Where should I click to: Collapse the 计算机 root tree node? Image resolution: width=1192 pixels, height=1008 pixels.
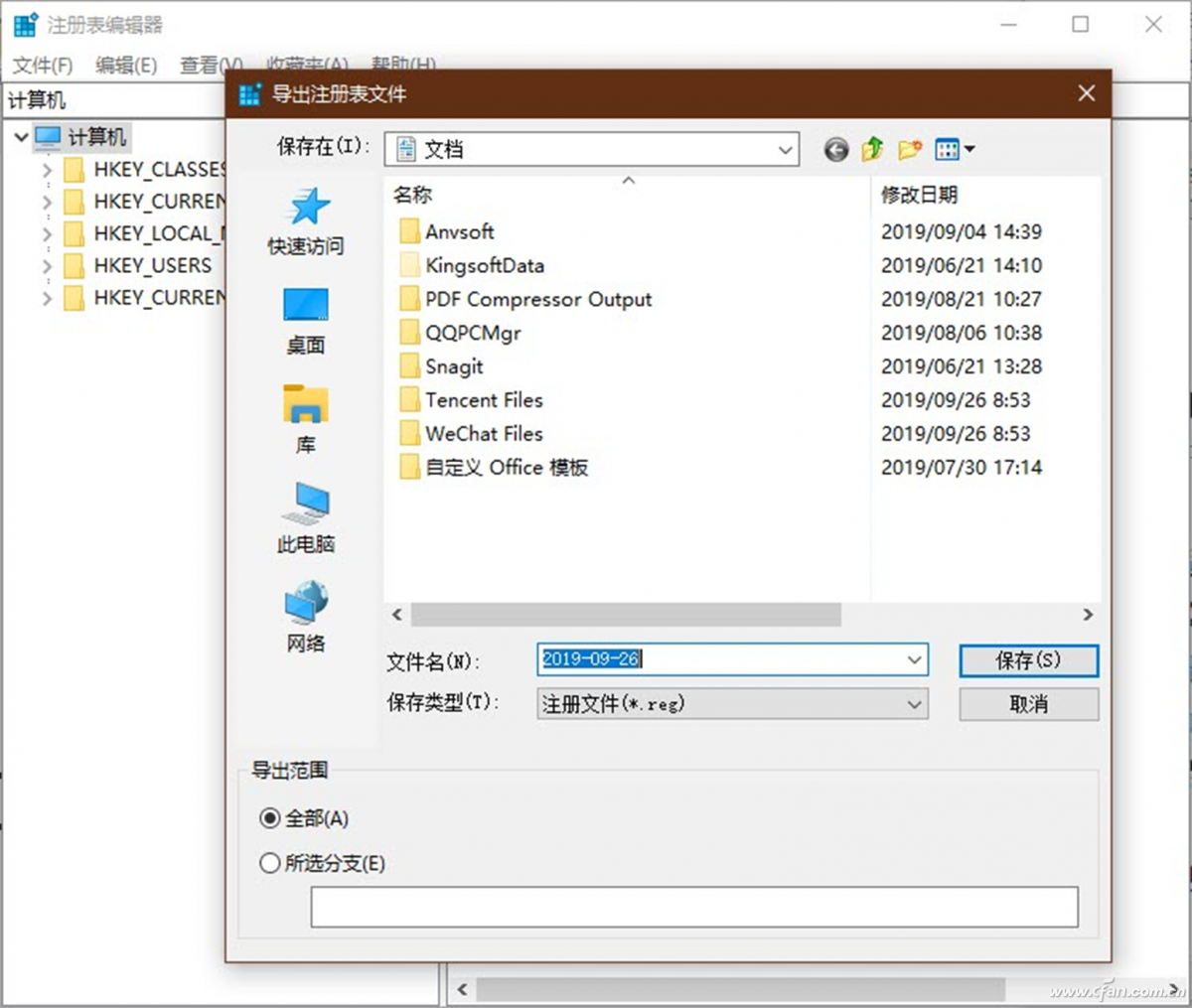point(21,137)
